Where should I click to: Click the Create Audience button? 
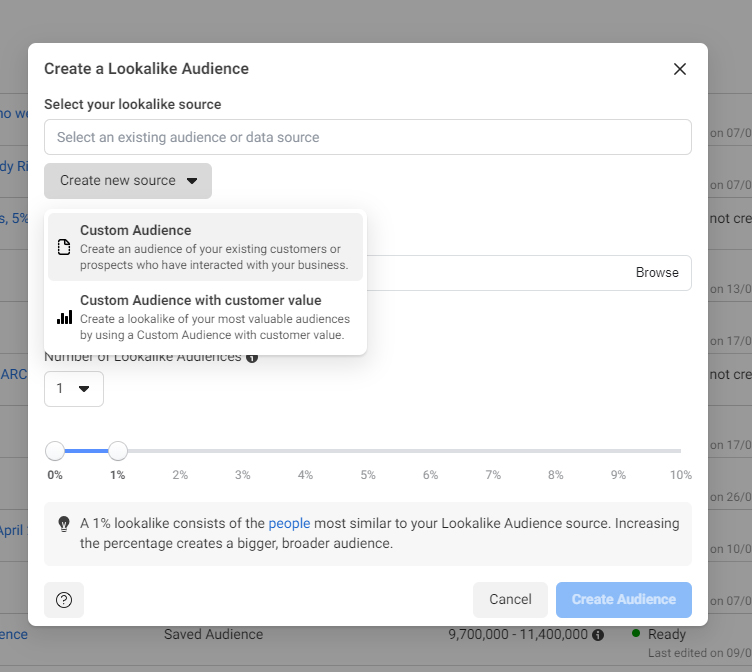tap(624, 599)
